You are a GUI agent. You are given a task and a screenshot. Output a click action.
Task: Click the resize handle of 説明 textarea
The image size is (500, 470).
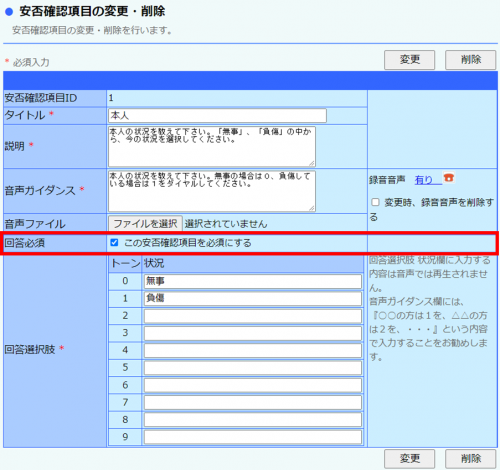click(312, 163)
